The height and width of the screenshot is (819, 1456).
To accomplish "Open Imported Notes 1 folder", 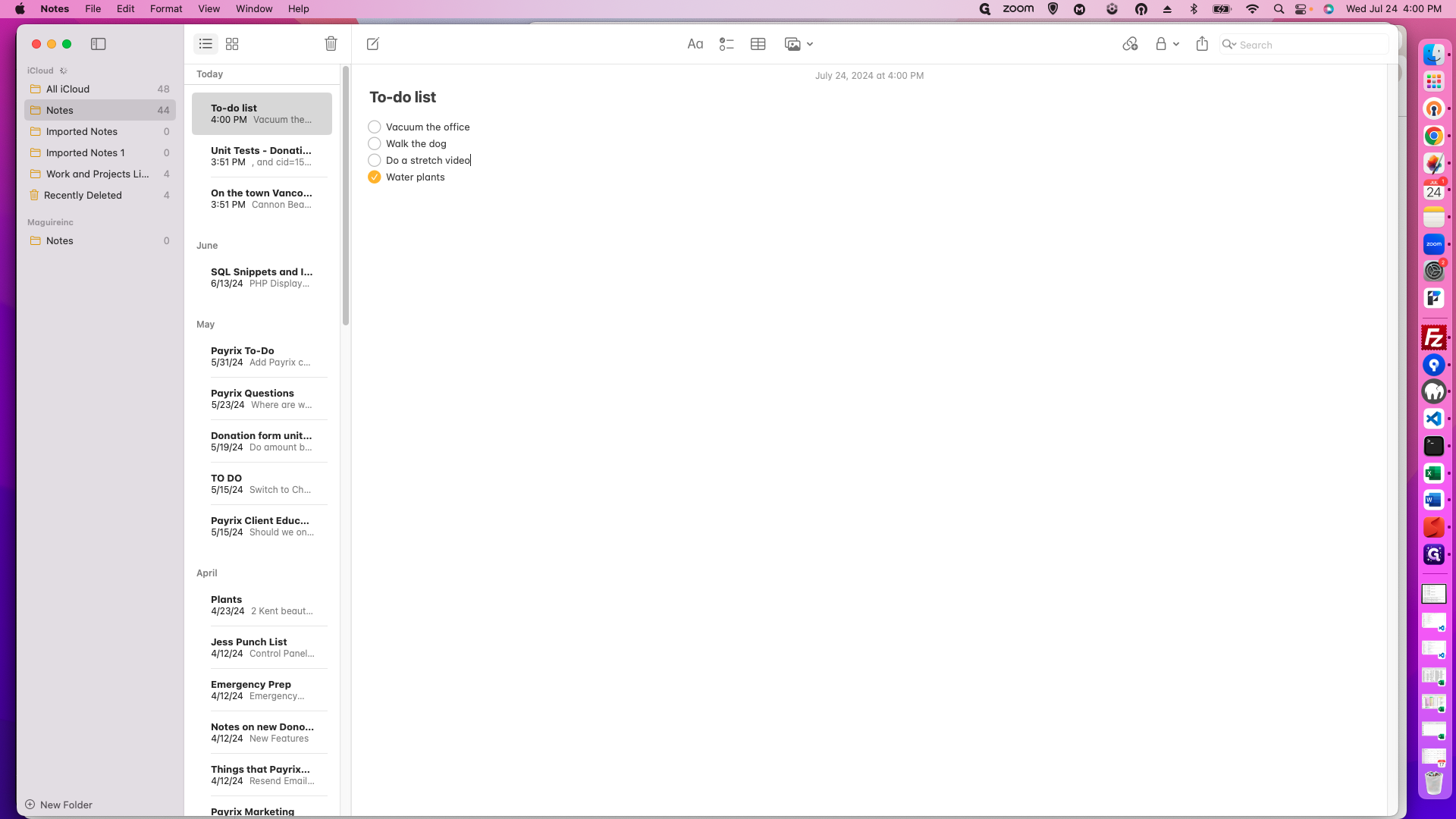I will pos(100,152).
